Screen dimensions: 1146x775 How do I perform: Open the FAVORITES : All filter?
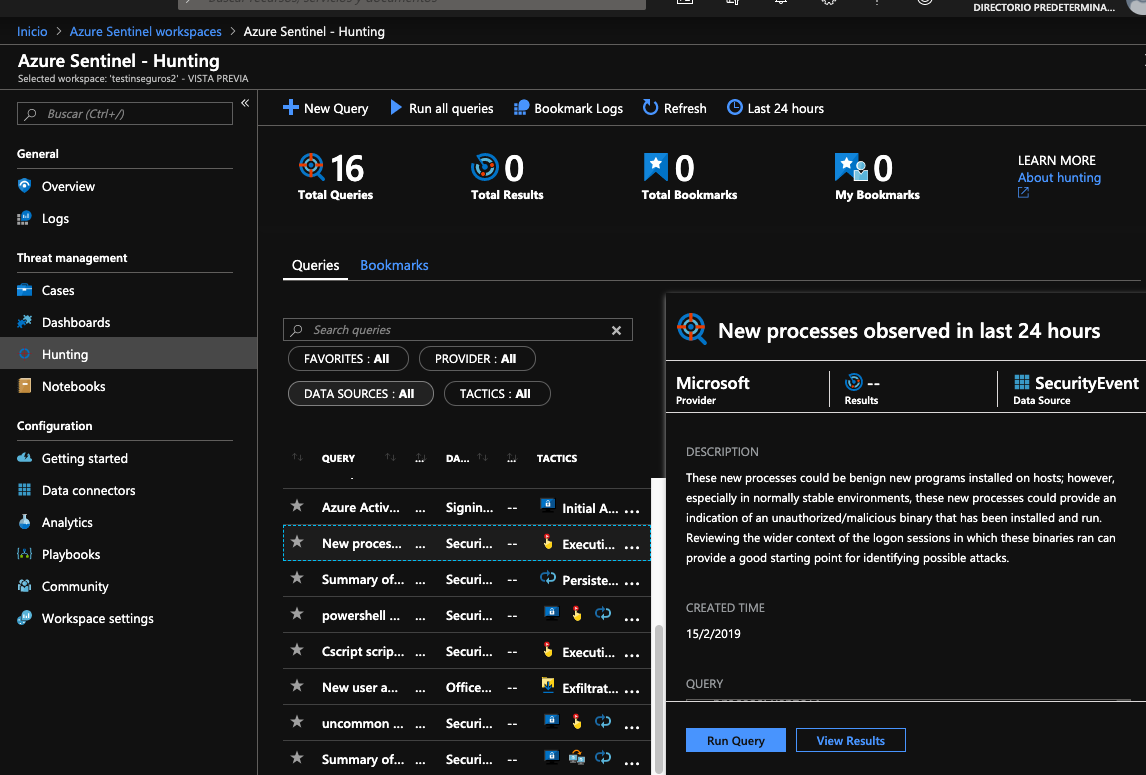346,358
